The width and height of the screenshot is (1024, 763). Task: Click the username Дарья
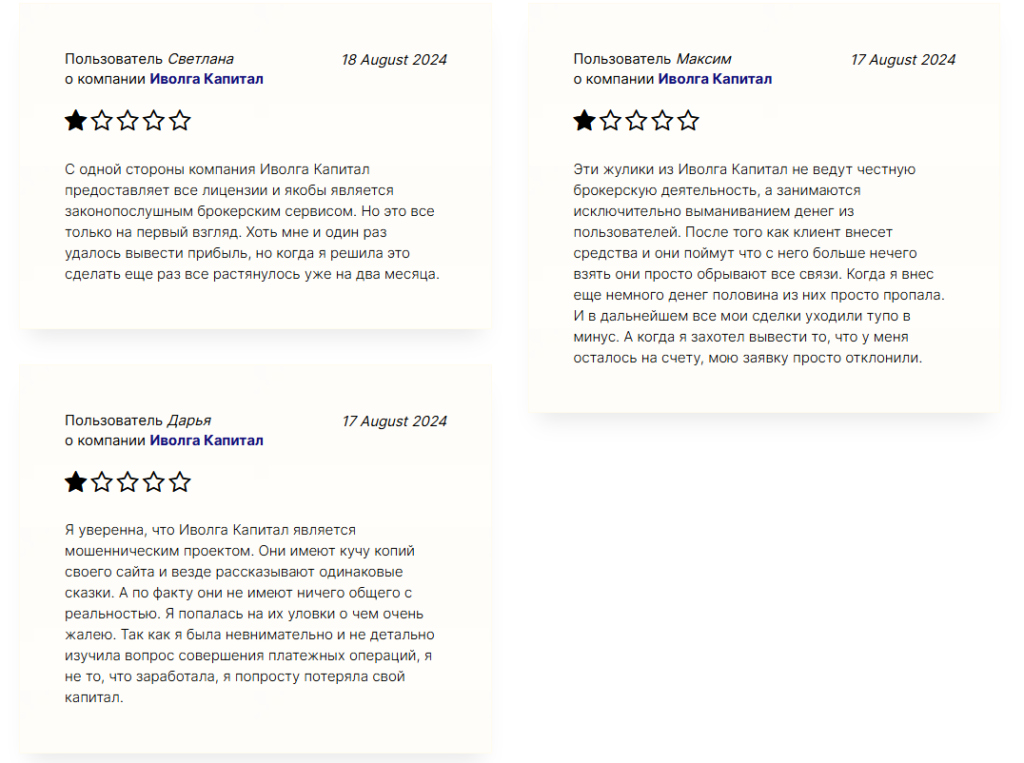coord(189,420)
